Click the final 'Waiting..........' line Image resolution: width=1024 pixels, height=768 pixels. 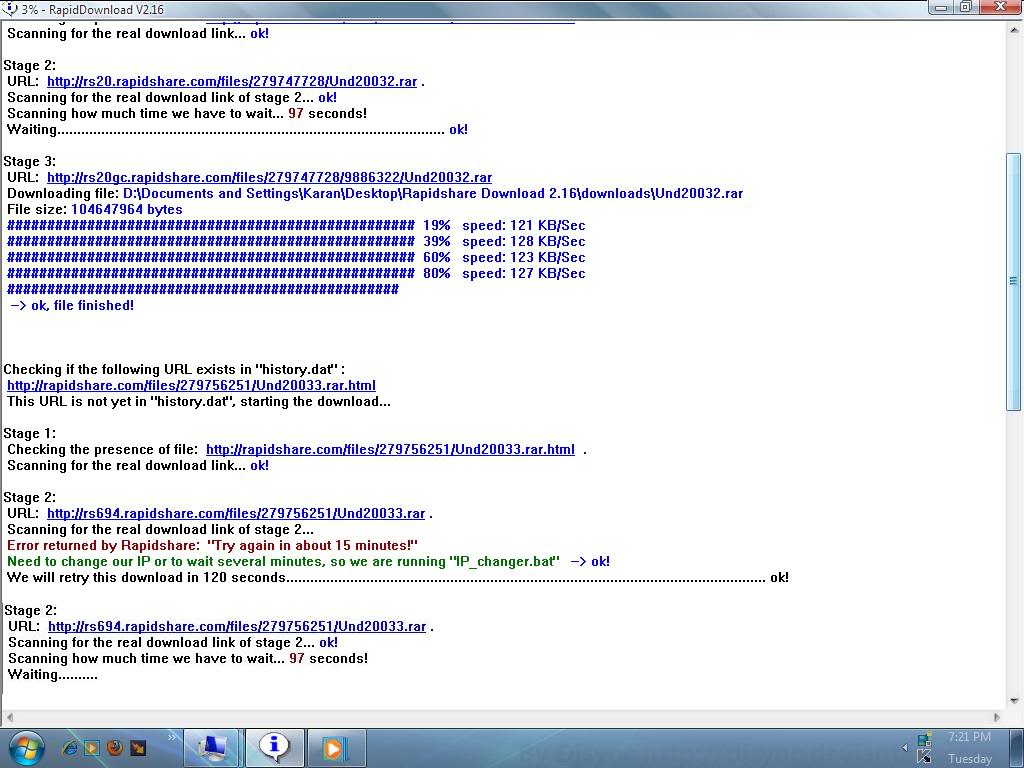point(53,675)
